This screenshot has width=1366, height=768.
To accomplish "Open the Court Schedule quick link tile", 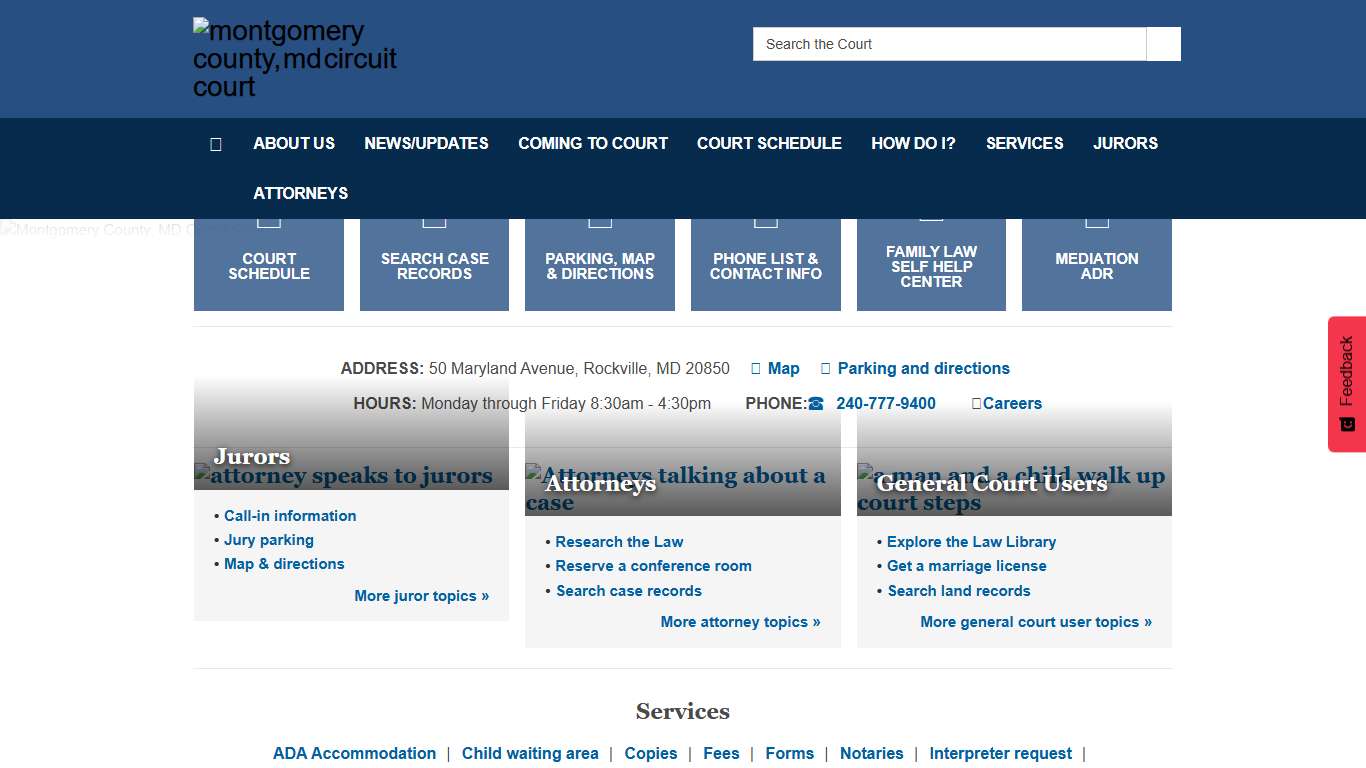I will pyautogui.click(x=269, y=265).
